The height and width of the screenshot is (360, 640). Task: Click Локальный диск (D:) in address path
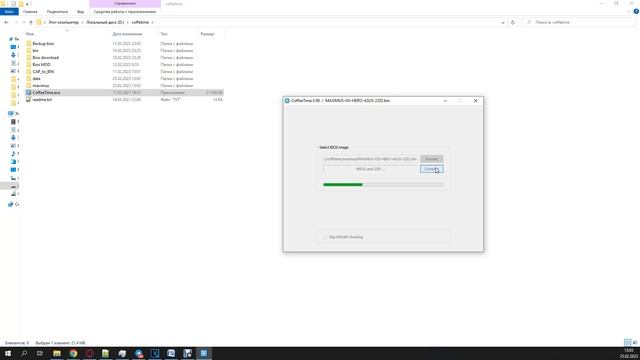point(105,22)
